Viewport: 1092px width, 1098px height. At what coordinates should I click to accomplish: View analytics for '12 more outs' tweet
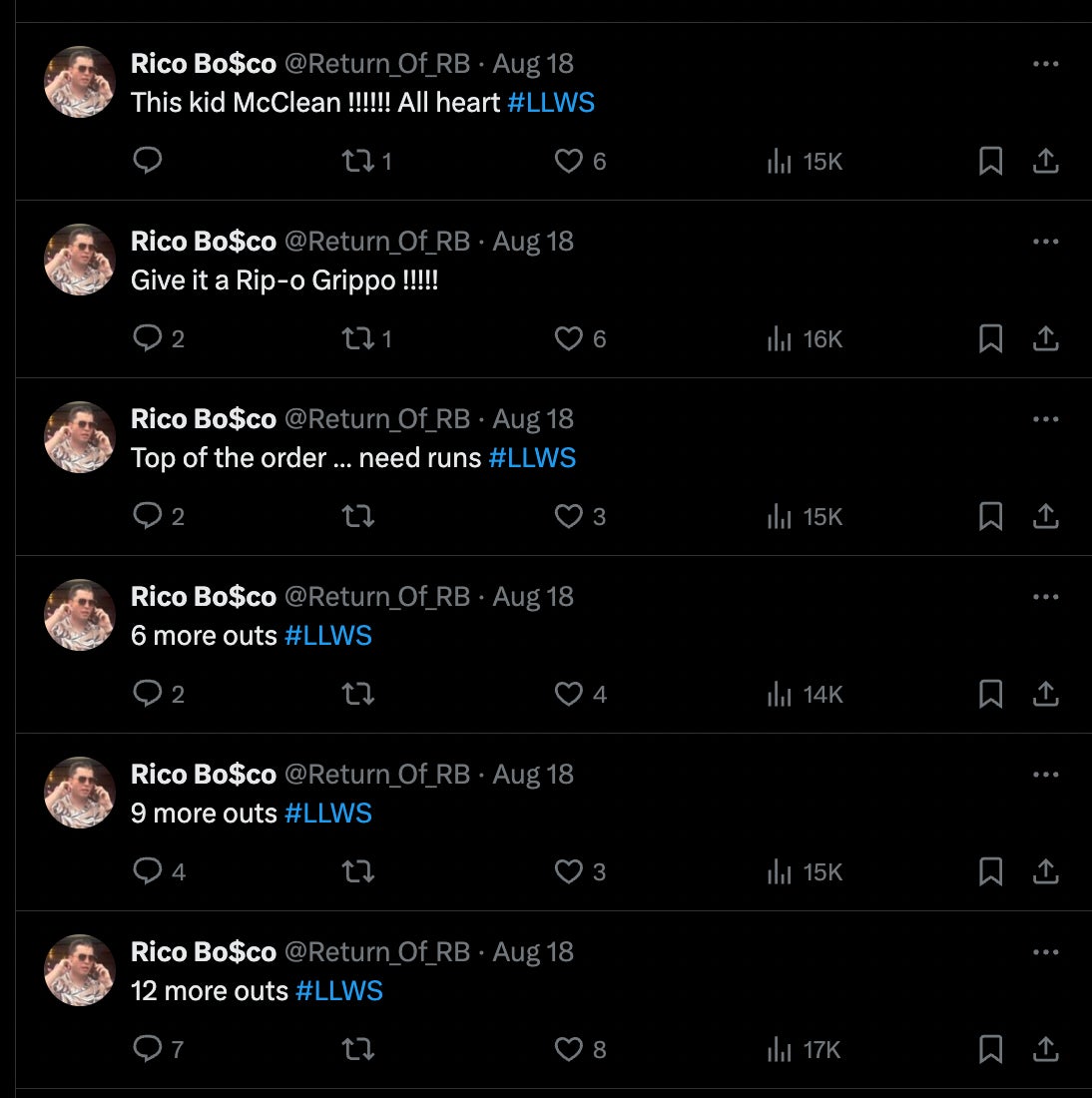pos(779,1049)
